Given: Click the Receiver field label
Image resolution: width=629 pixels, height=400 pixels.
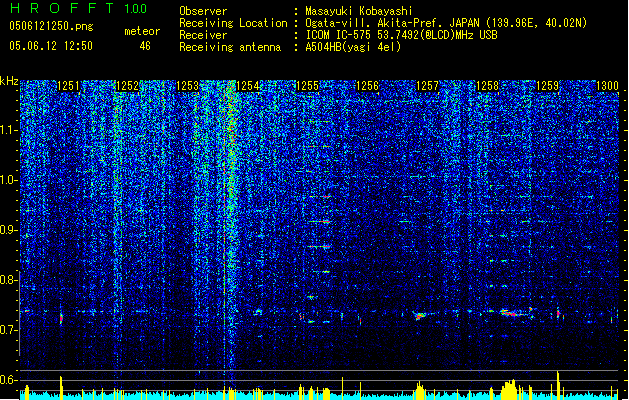Looking at the screenshot, I should [203, 35].
